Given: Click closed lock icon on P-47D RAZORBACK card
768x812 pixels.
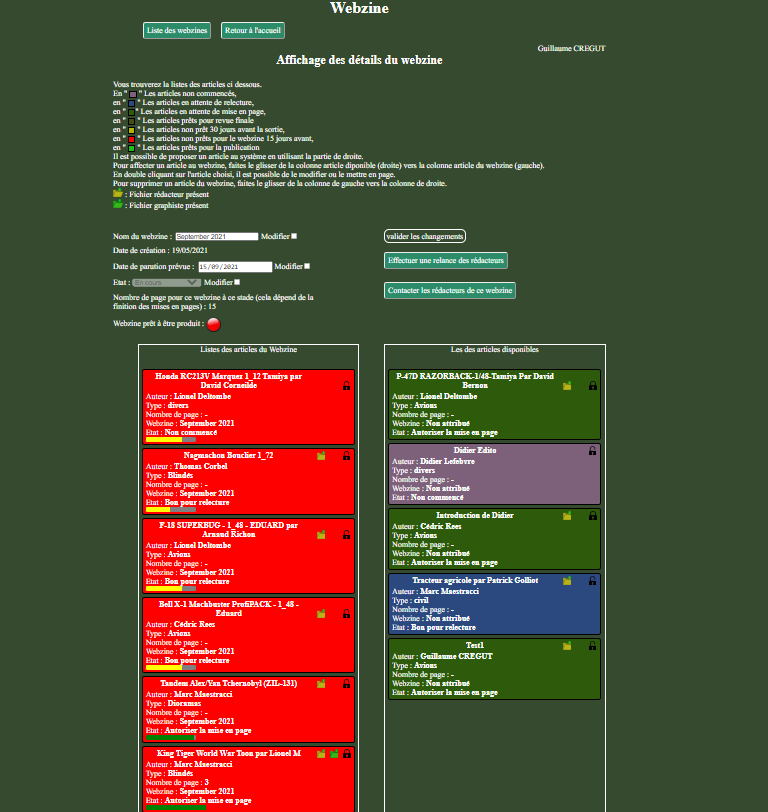Looking at the screenshot, I should click(x=593, y=386).
